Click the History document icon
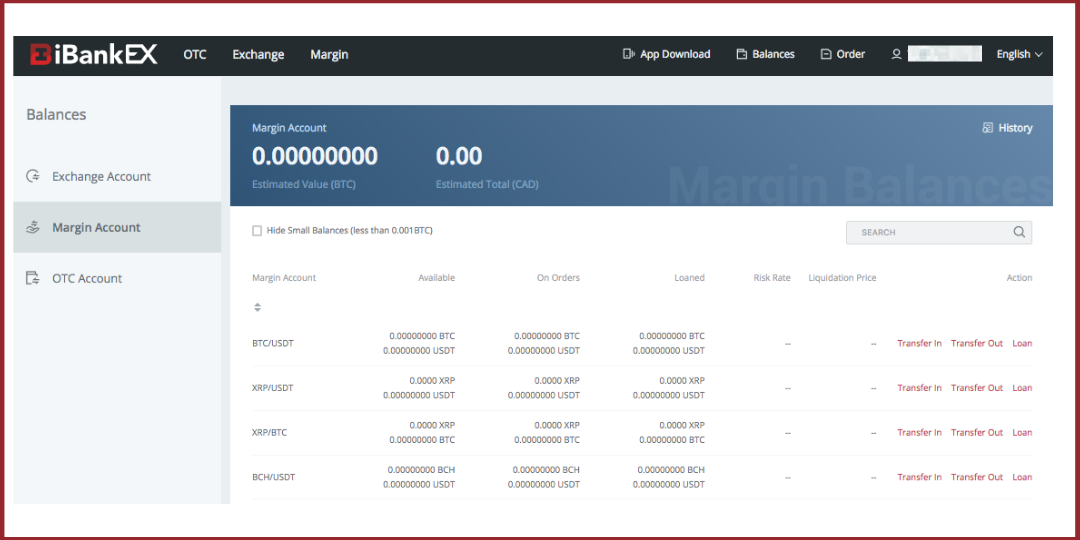This screenshot has height=540, width=1080. pos(988,127)
